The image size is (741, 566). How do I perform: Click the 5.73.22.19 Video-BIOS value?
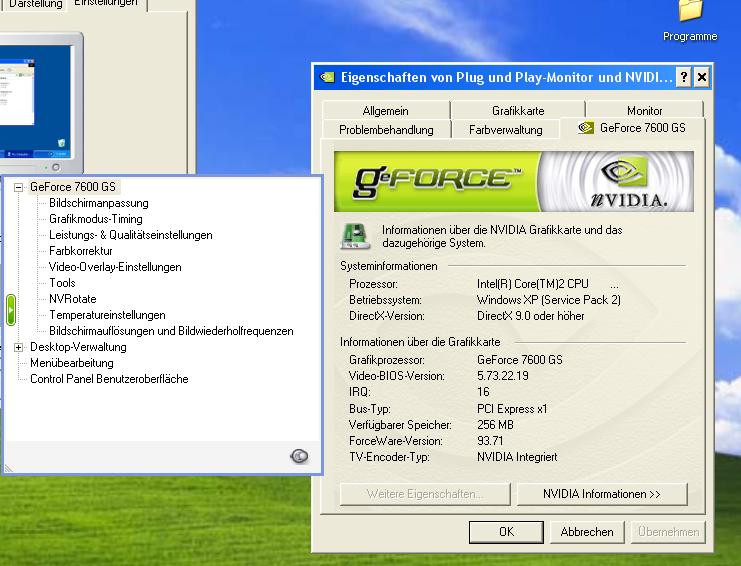click(x=502, y=376)
